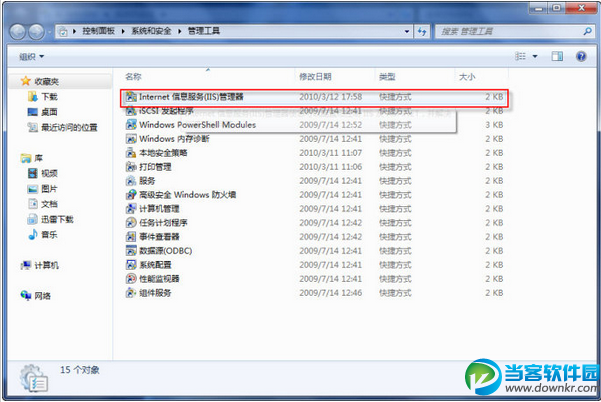Click 管理工具 in the address breadcrumb
Image resolution: width=601 pixels, height=402 pixels.
204,31
